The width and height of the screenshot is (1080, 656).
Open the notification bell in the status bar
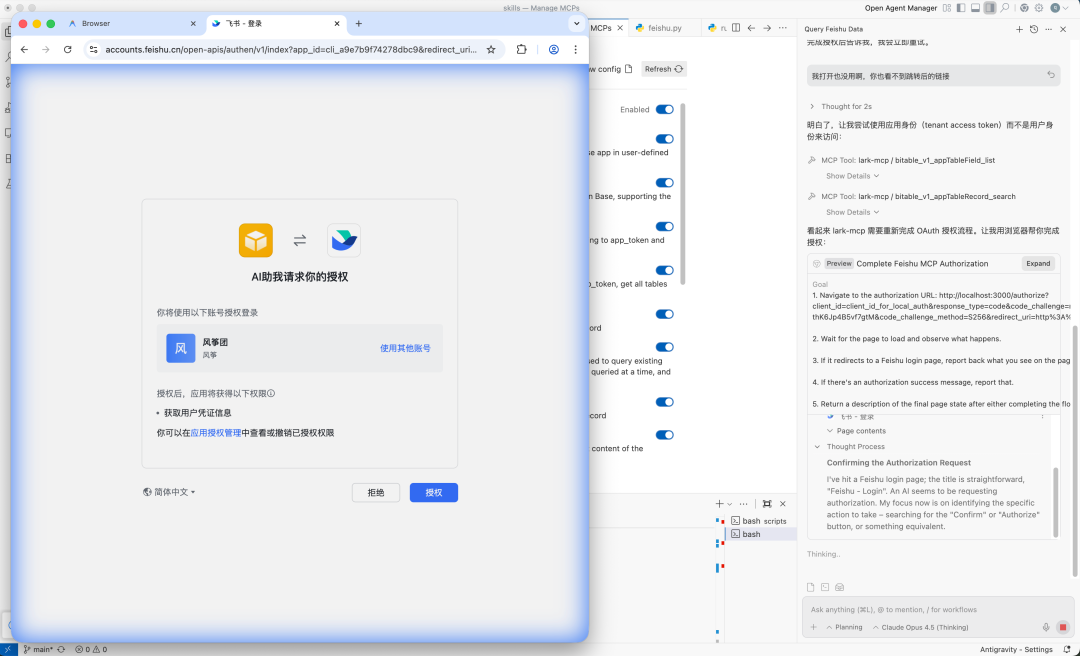pos(1068,649)
